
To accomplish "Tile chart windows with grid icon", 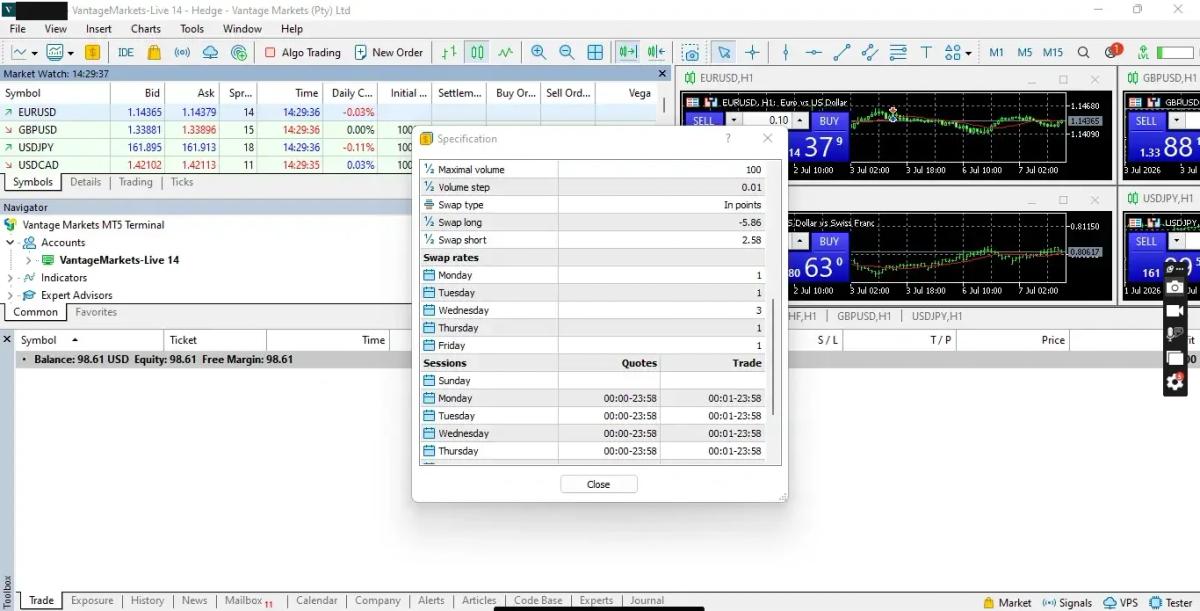I will click(595, 52).
